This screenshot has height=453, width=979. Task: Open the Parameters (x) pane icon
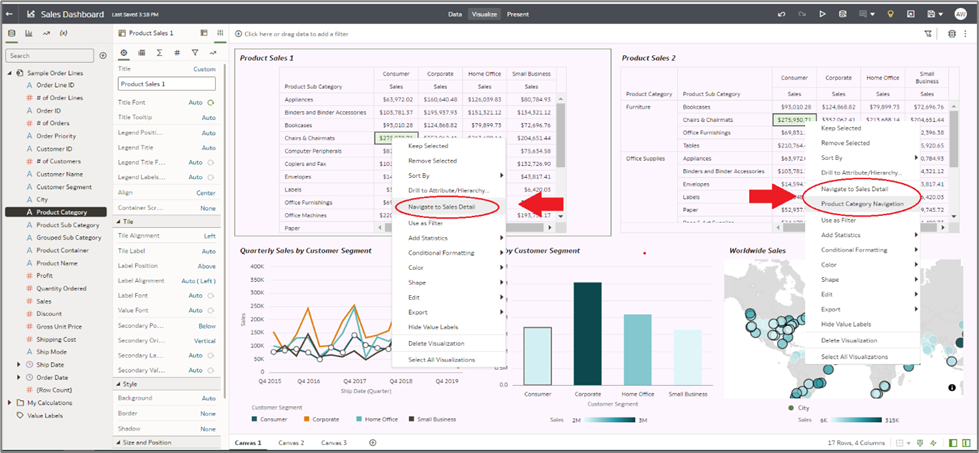[x=63, y=33]
